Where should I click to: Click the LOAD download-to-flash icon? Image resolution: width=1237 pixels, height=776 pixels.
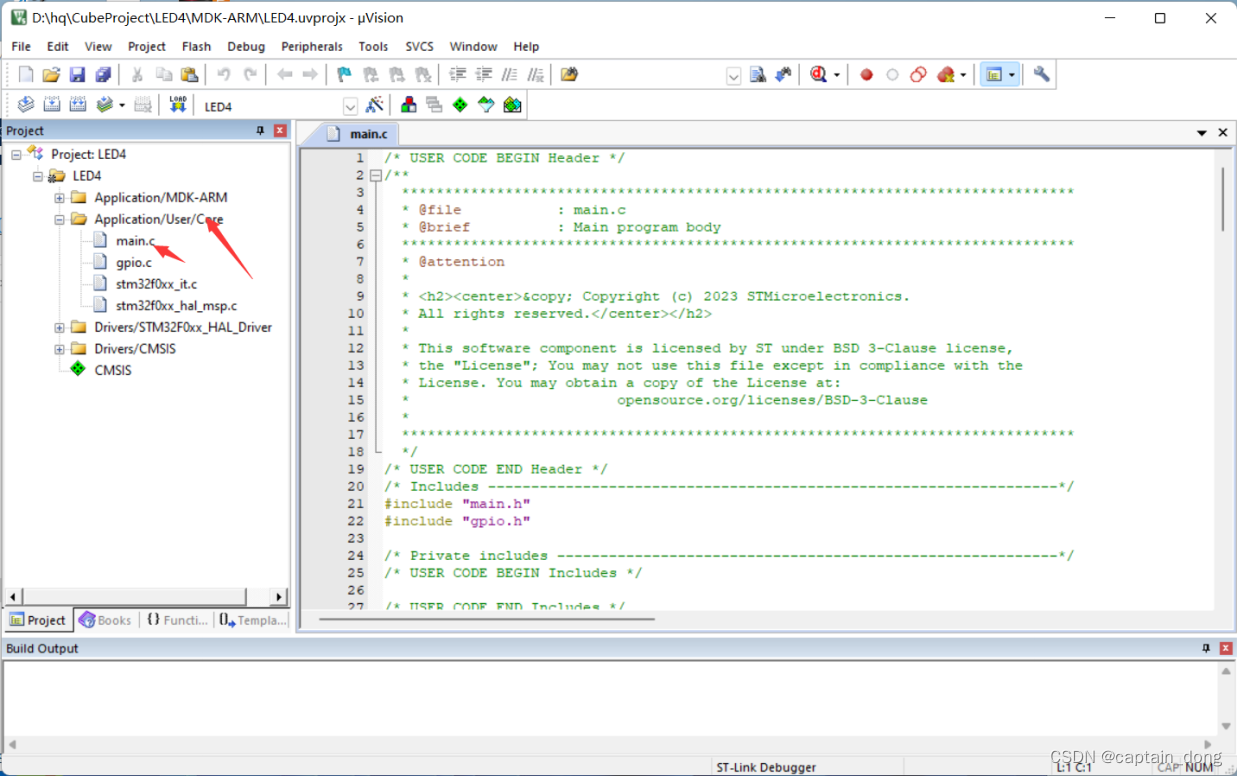[x=178, y=105]
